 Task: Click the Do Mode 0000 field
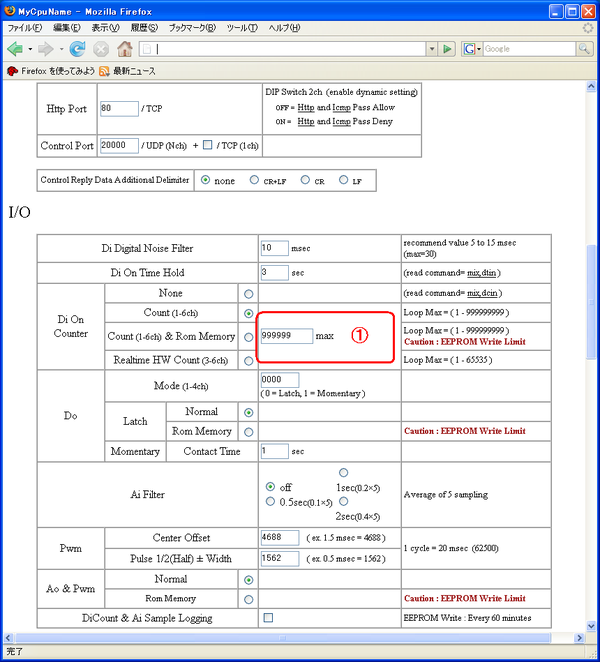click(x=280, y=380)
